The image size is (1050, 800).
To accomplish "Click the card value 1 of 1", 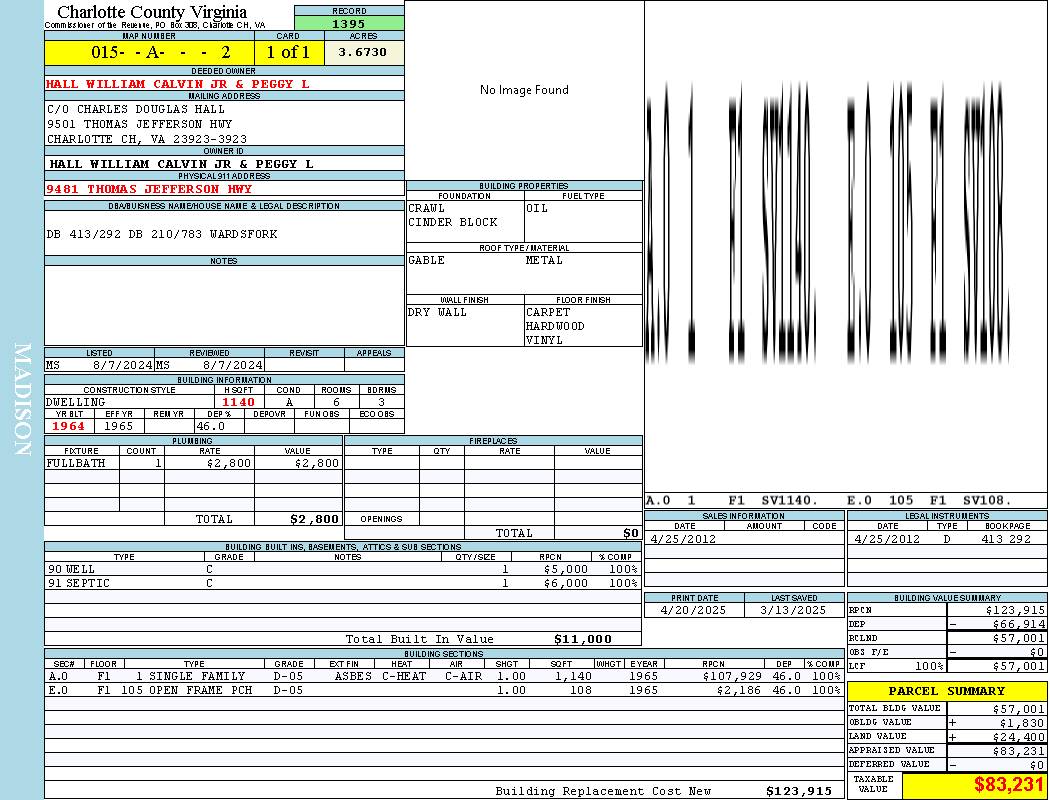I will click(288, 52).
